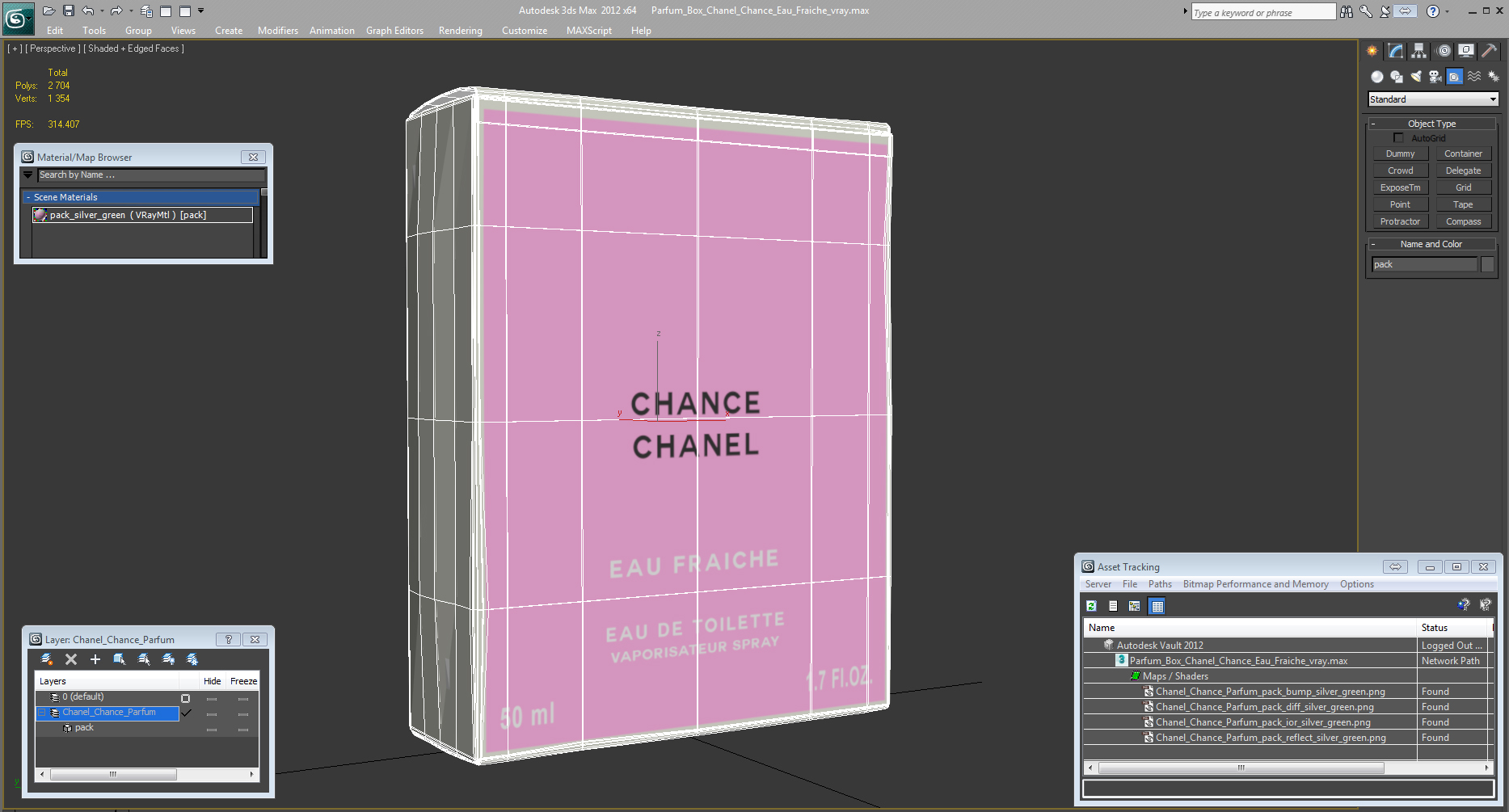Select the Geometry sphere category icon

(x=1377, y=77)
